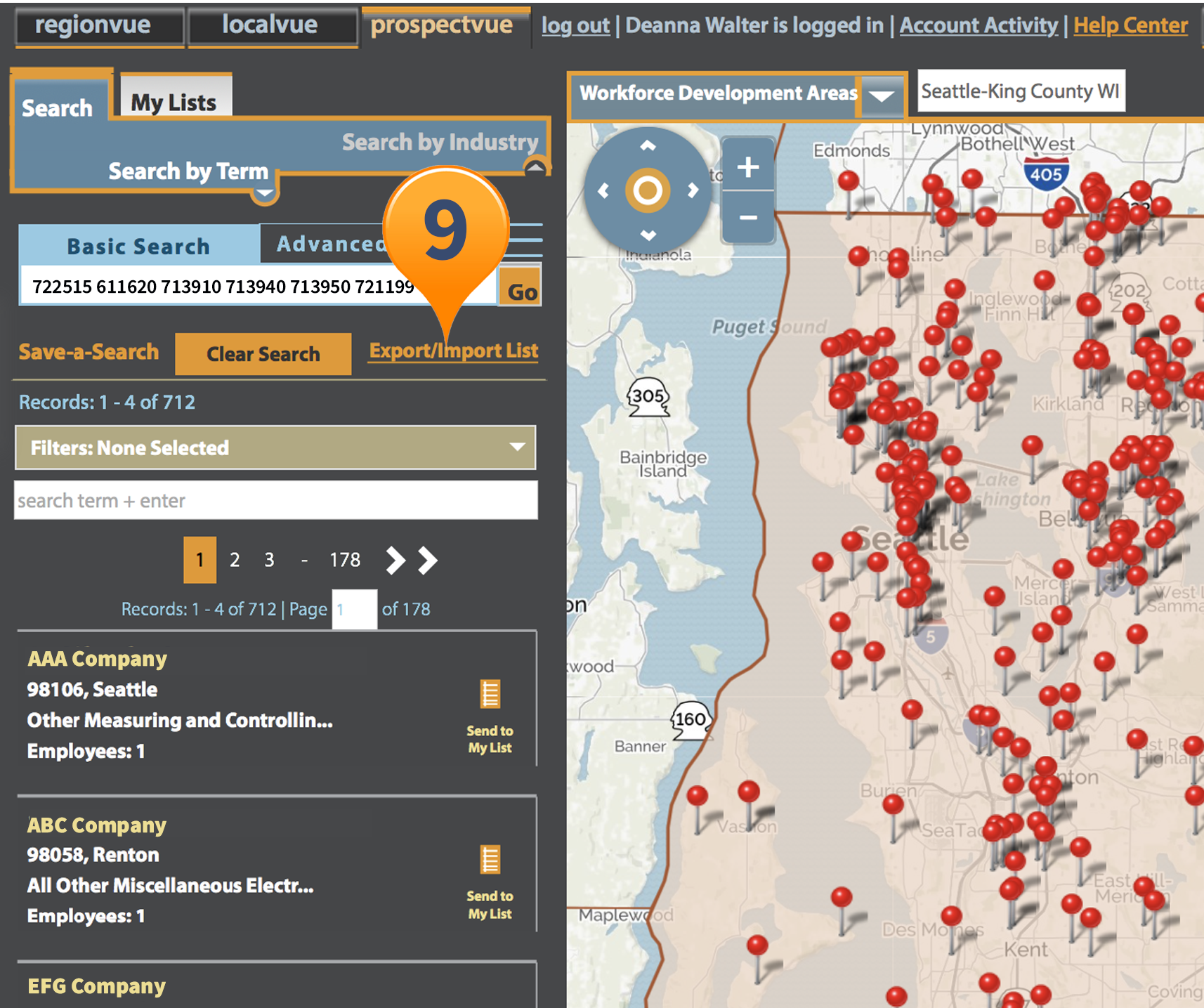This screenshot has height=1008, width=1204.
Task: Go to results page 3
Action: click(269, 560)
